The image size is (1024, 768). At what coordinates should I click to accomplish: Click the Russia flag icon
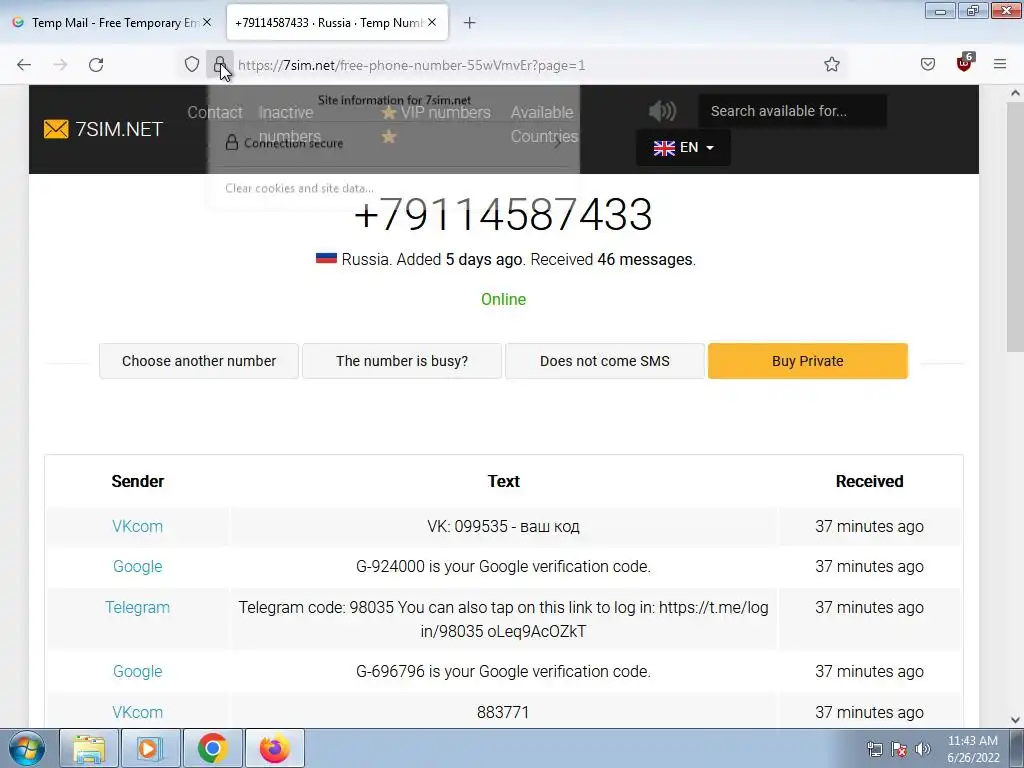pos(326,259)
